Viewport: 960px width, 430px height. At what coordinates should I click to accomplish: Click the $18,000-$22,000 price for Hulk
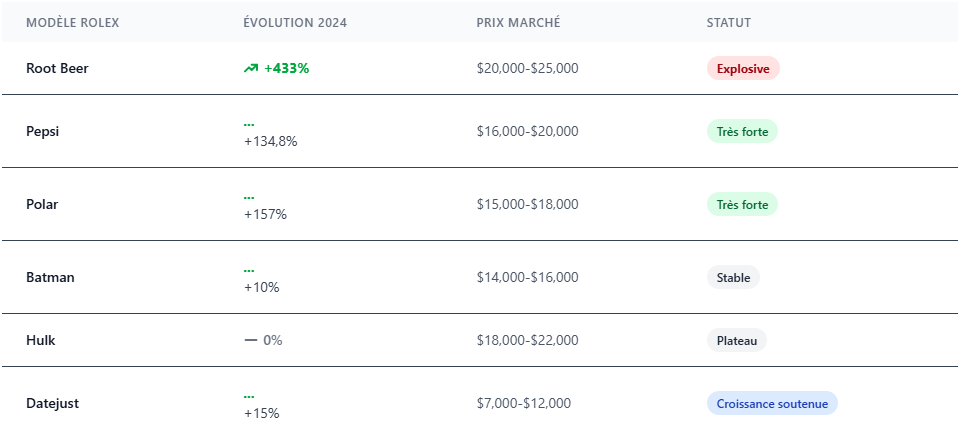[527, 340]
